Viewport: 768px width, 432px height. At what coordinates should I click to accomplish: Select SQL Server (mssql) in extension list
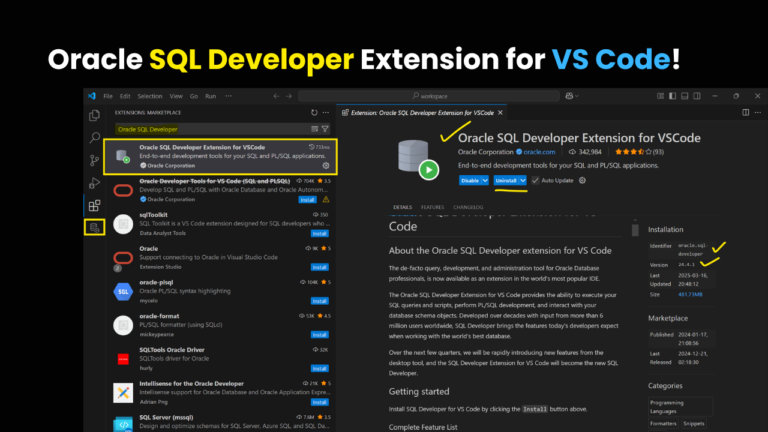point(220,422)
